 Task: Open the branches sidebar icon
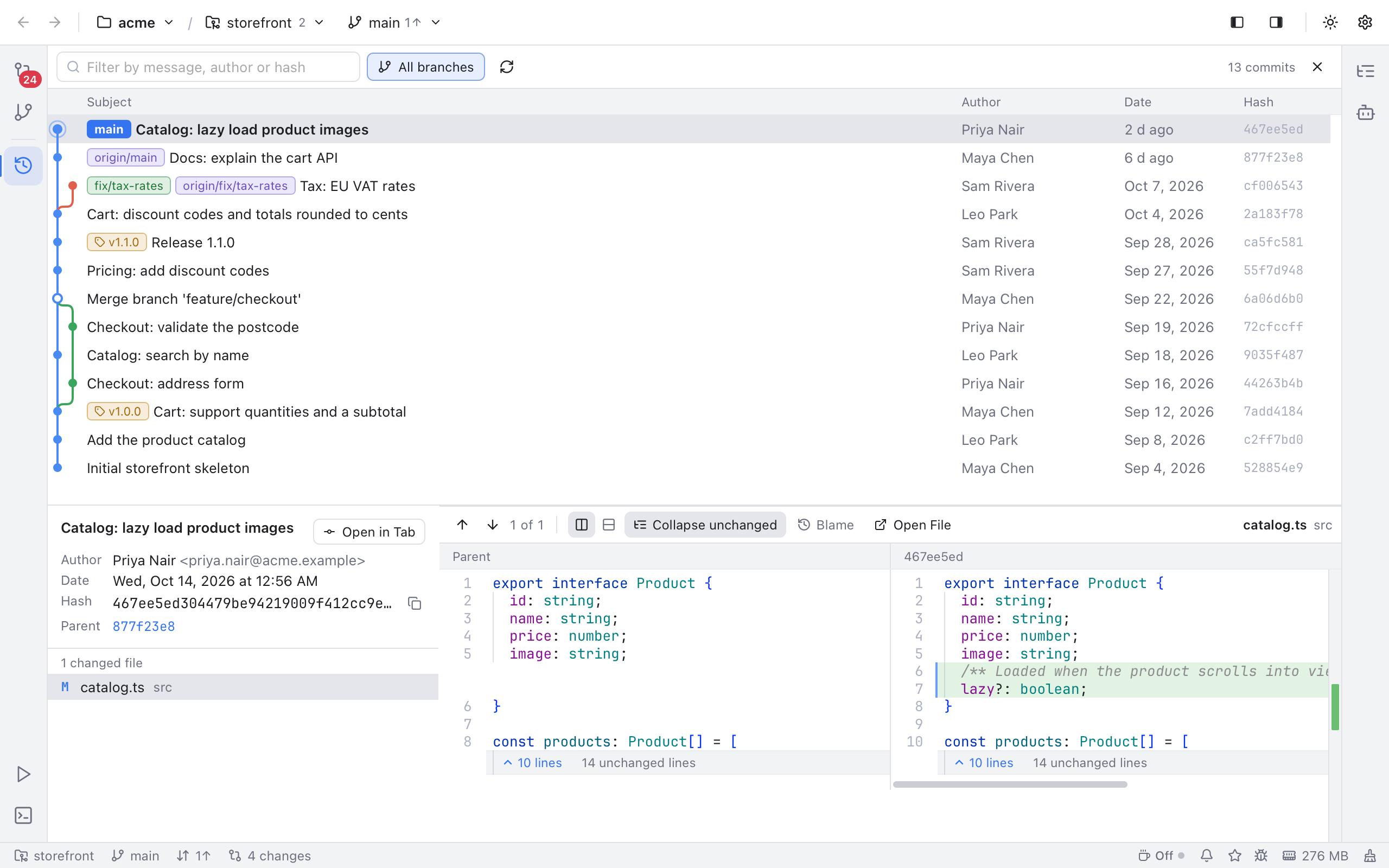coord(23,111)
